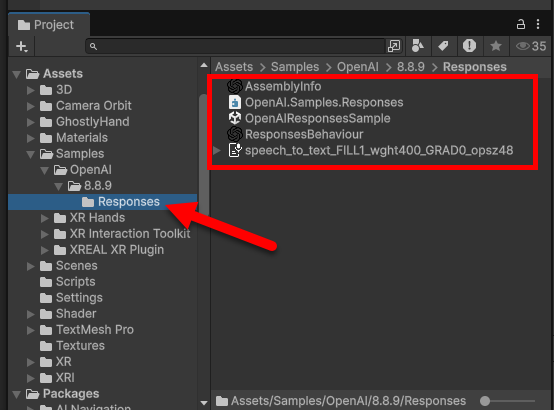Expand XREAL XR Plugin folder arrow

pyautogui.click(x=45, y=250)
